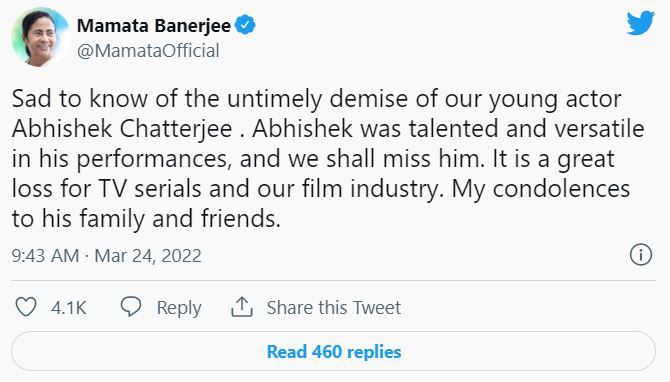The height and width of the screenshot is (382, 670).
Task: Click the share arrow icon
Action: 242,307
